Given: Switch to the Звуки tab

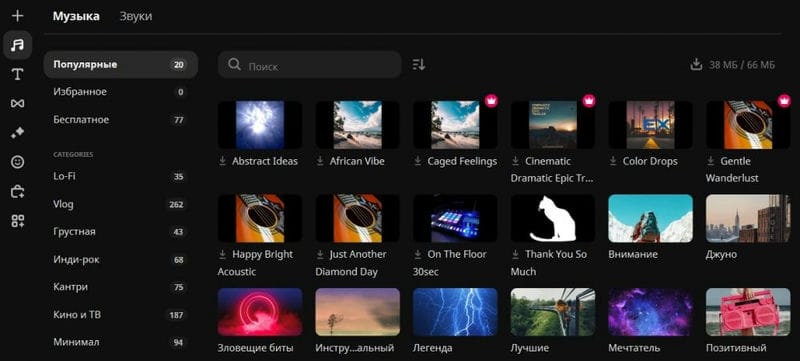Looking at the screenshot, I should coord(136,16).
